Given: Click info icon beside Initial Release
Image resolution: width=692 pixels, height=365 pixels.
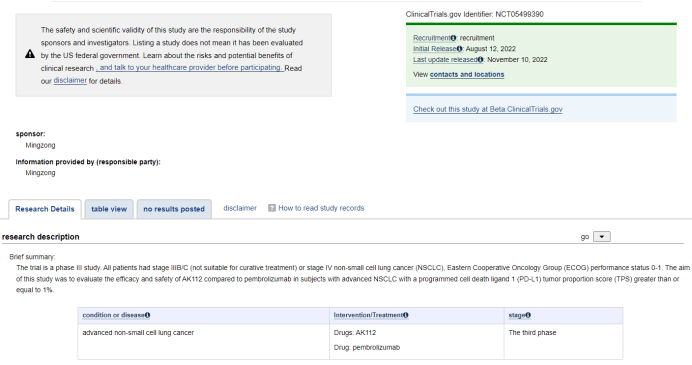Looking at the screenshot, I should tap(459, 49).
